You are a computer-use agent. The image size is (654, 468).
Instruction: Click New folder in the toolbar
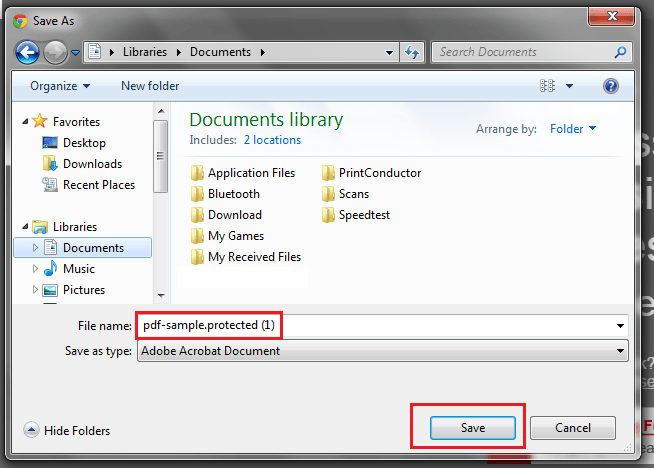pos(150,86)
